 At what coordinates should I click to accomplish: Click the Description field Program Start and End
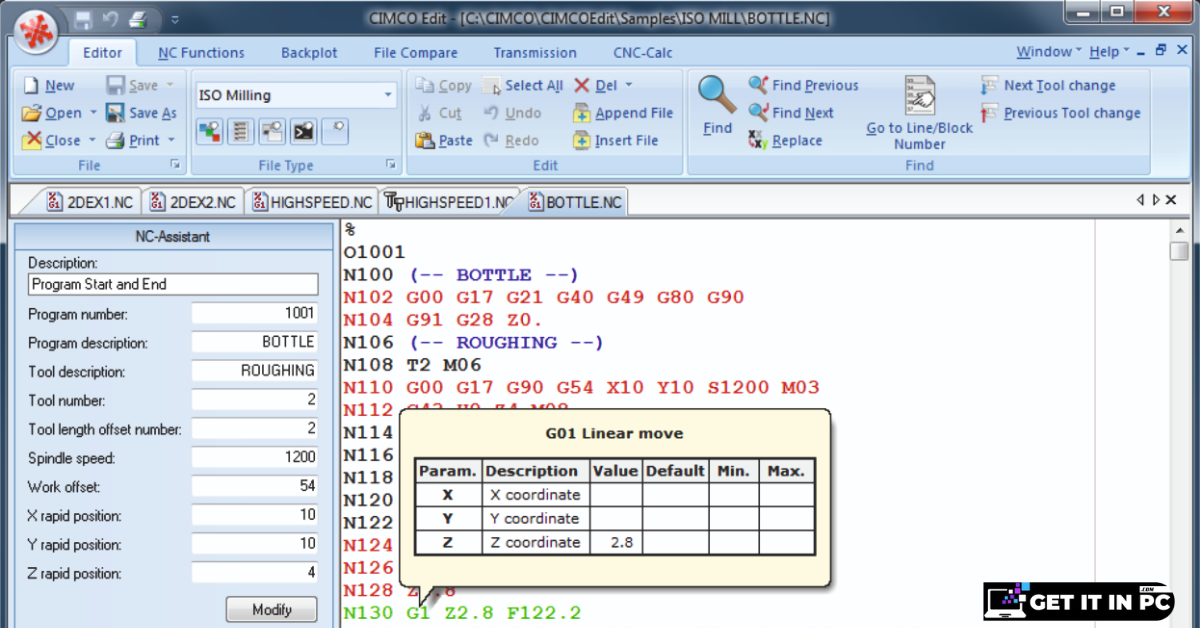173,284
